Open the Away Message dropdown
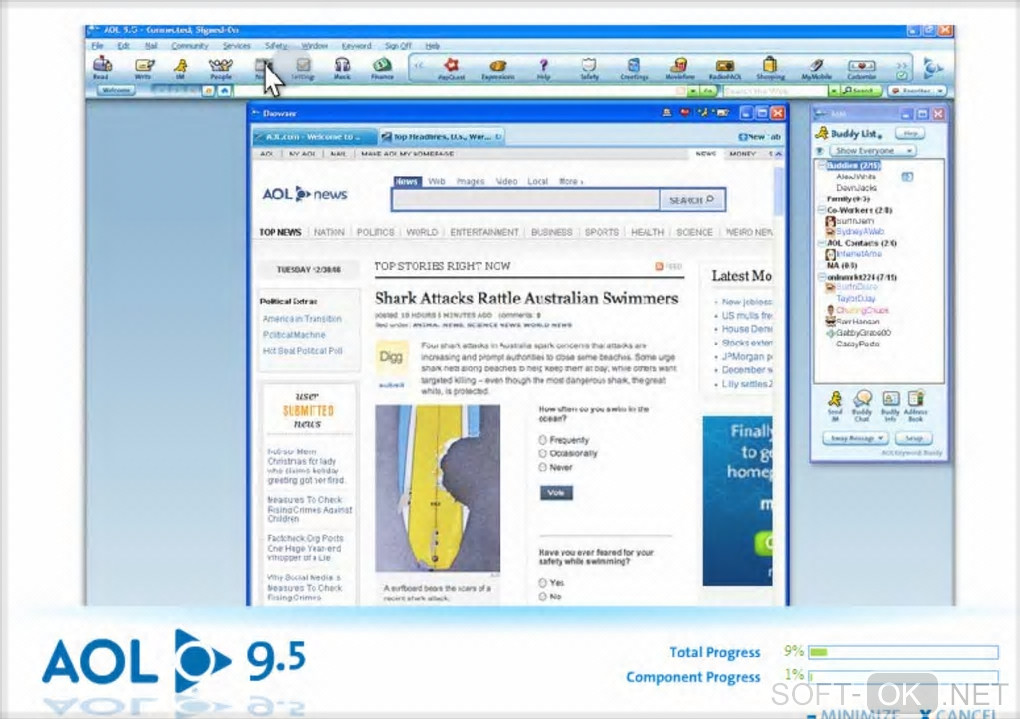The width and height of the screenshot is (1020, 719). [x=855, y=438]
